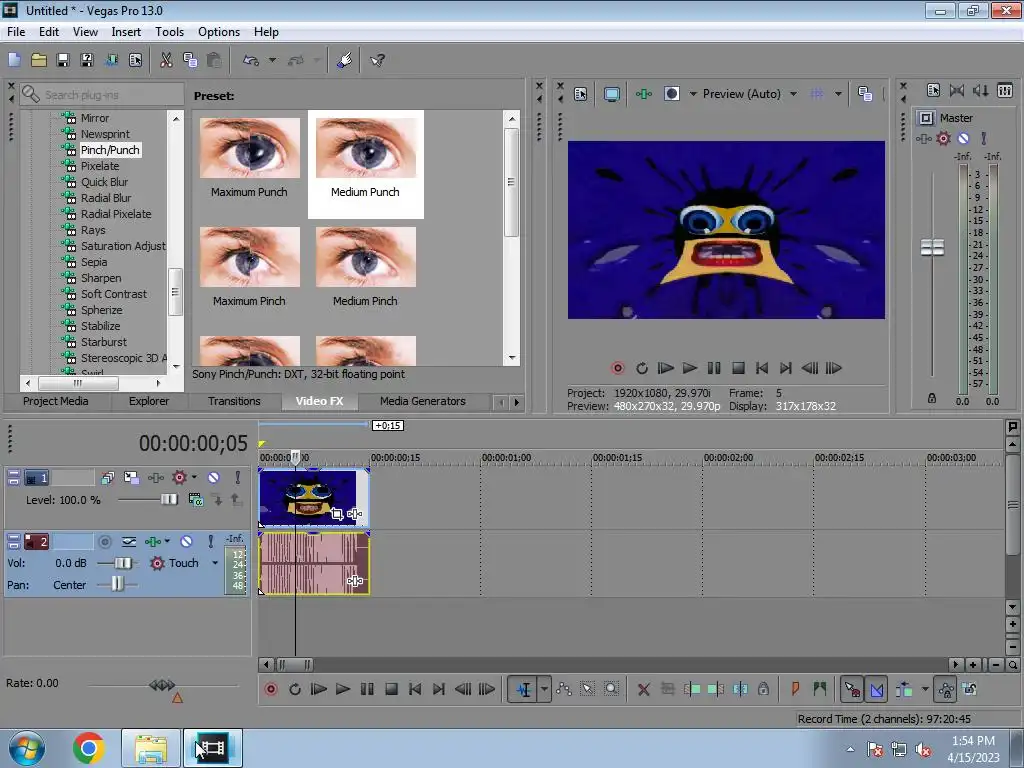Arm audio track 2 for record
Viewport: 1024px width, 768px height.
coord(104,541)
